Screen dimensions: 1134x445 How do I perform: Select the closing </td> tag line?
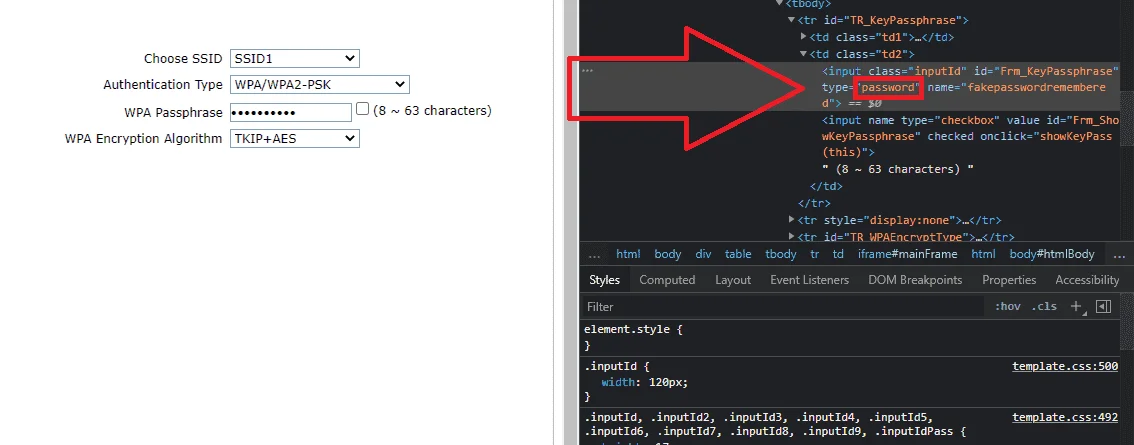click(827, 186)
